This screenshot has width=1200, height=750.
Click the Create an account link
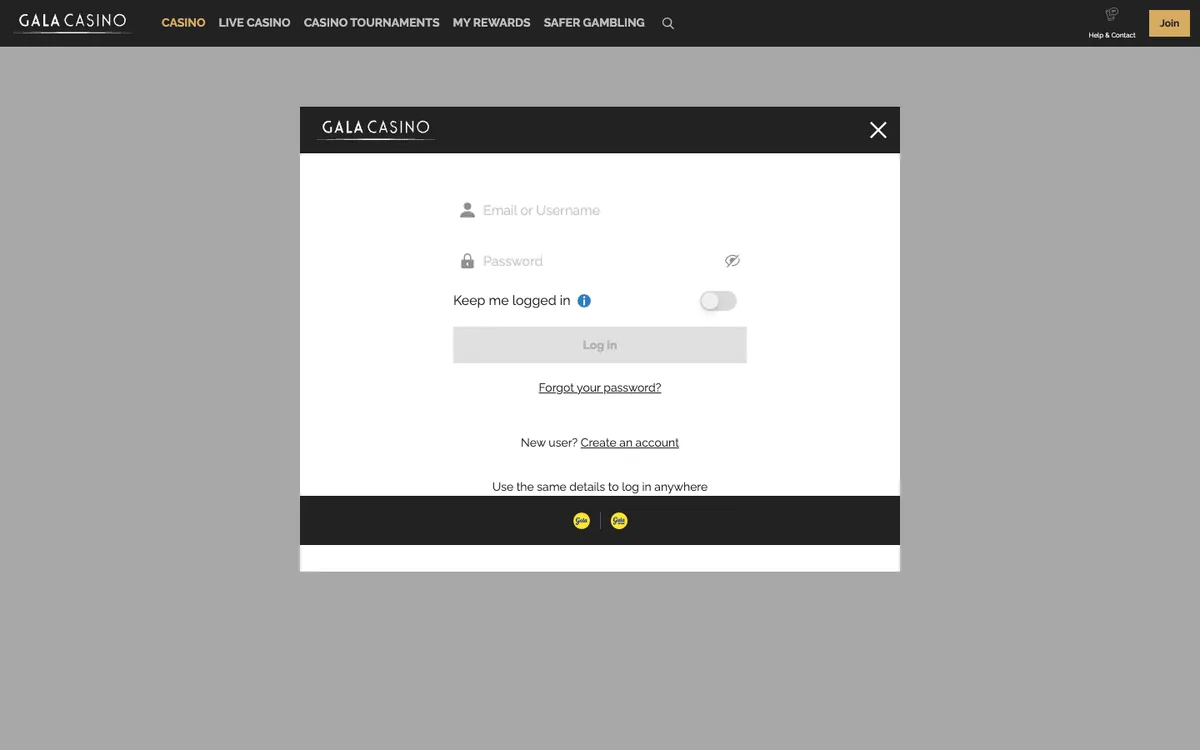pos(630,443)
